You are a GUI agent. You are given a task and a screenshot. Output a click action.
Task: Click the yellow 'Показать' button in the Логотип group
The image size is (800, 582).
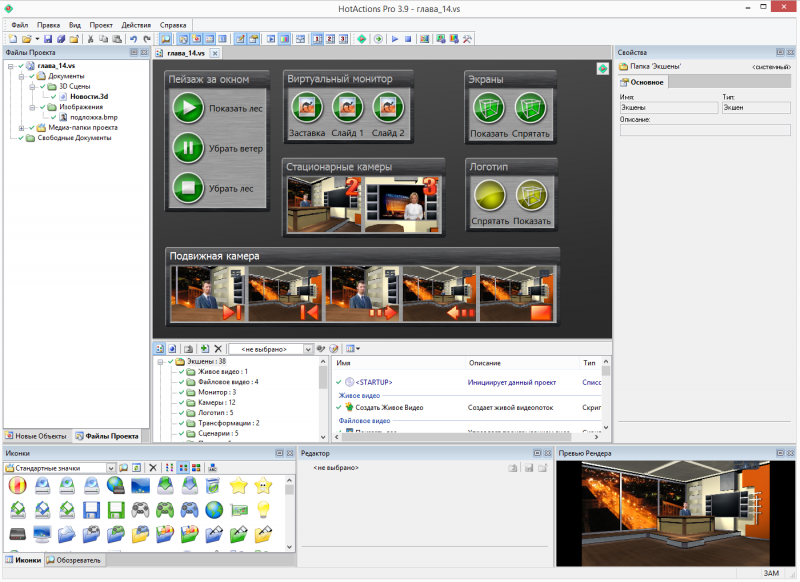pos(531,195)
